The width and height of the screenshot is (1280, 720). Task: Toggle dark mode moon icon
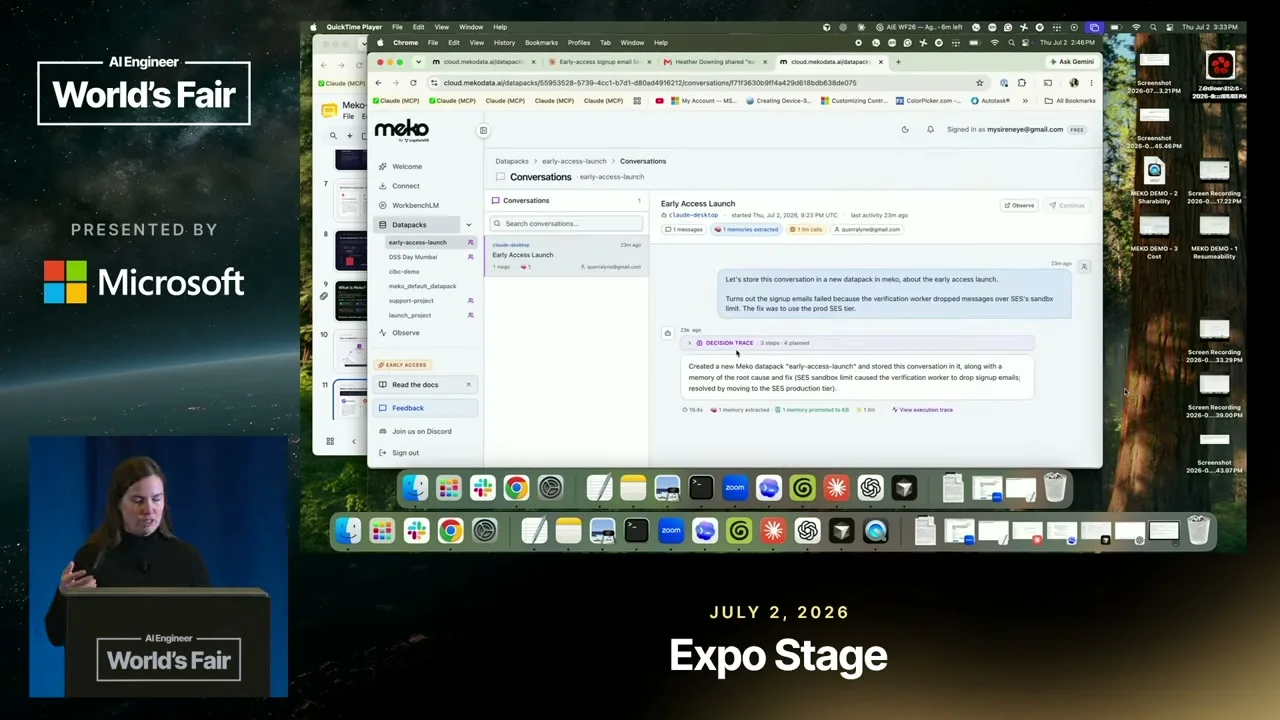905,130
